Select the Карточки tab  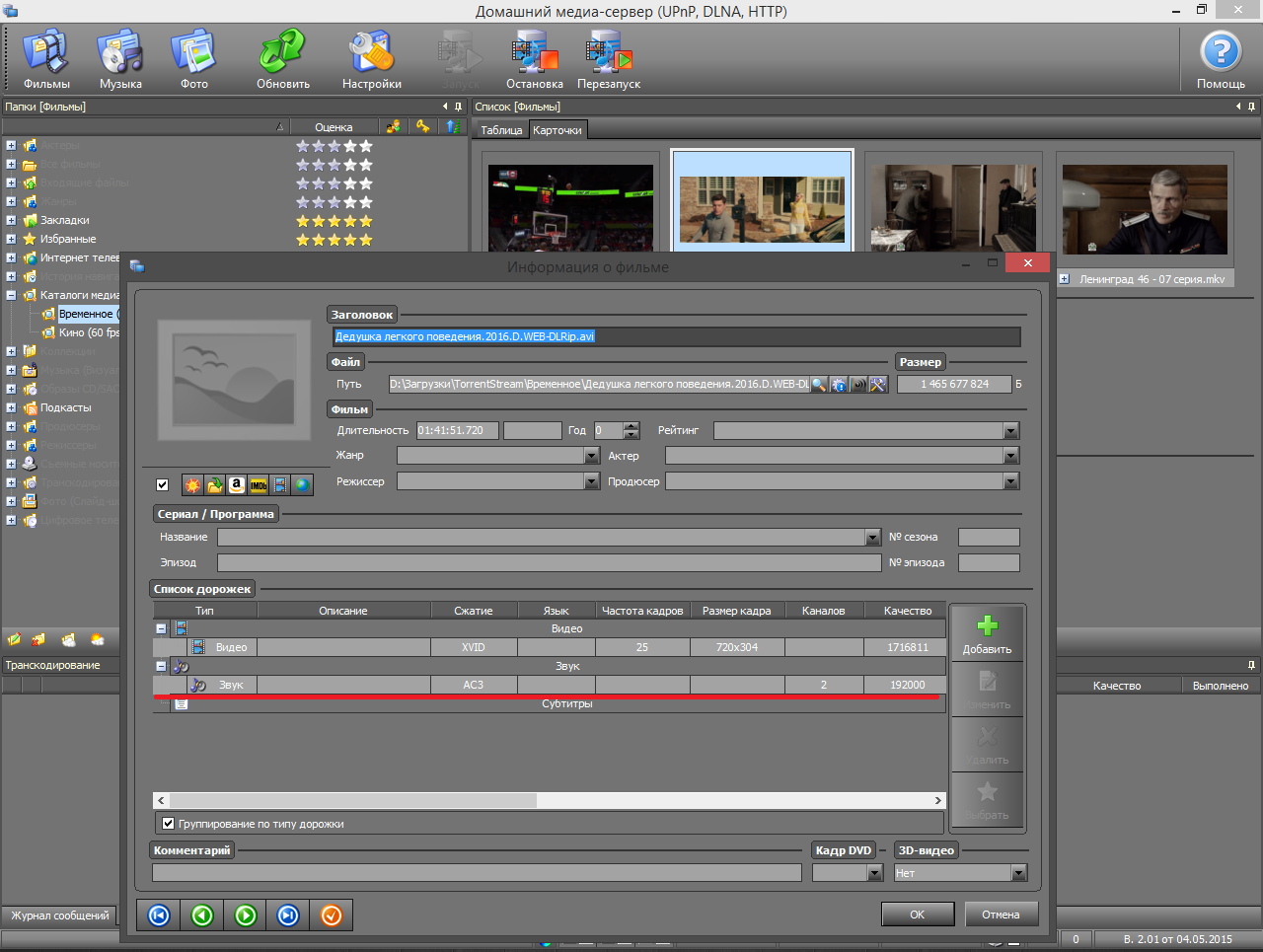(557, 130)
